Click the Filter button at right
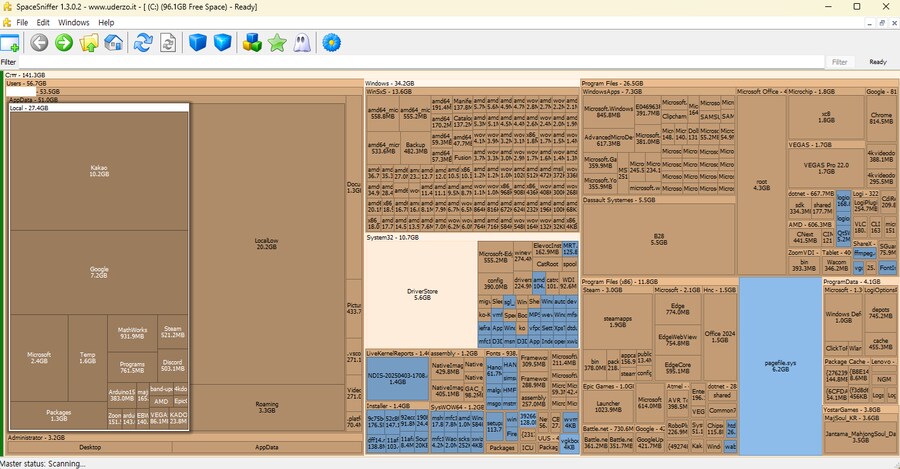This screenshot has width=900, height=469. (x=840, y=62)
